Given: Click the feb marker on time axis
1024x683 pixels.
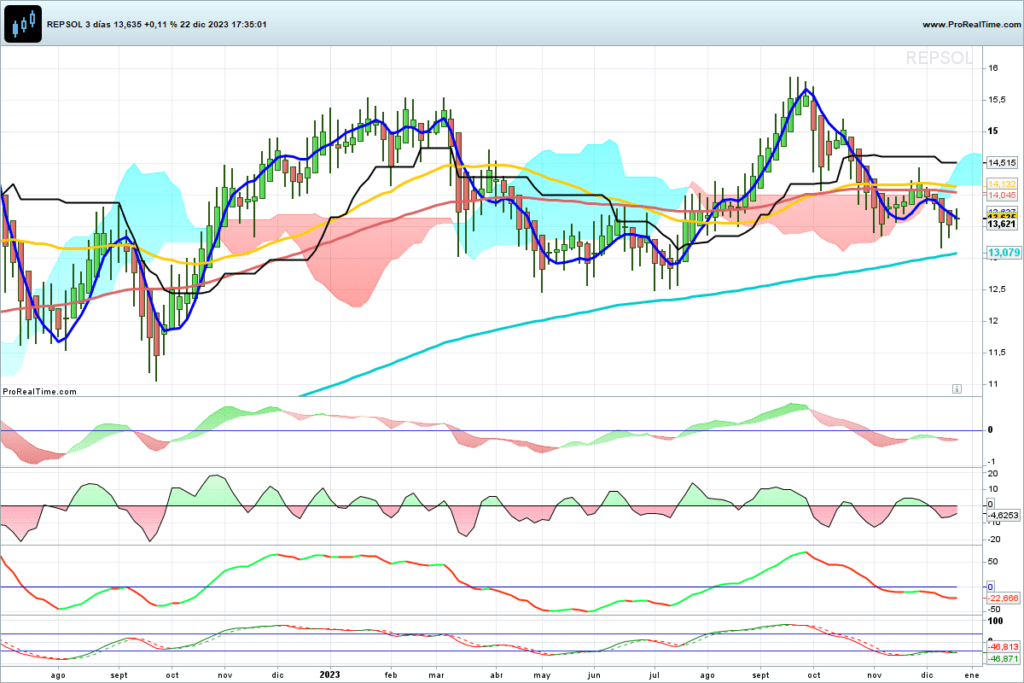Looking at the screenshot, I should click(x=391, y=675).
